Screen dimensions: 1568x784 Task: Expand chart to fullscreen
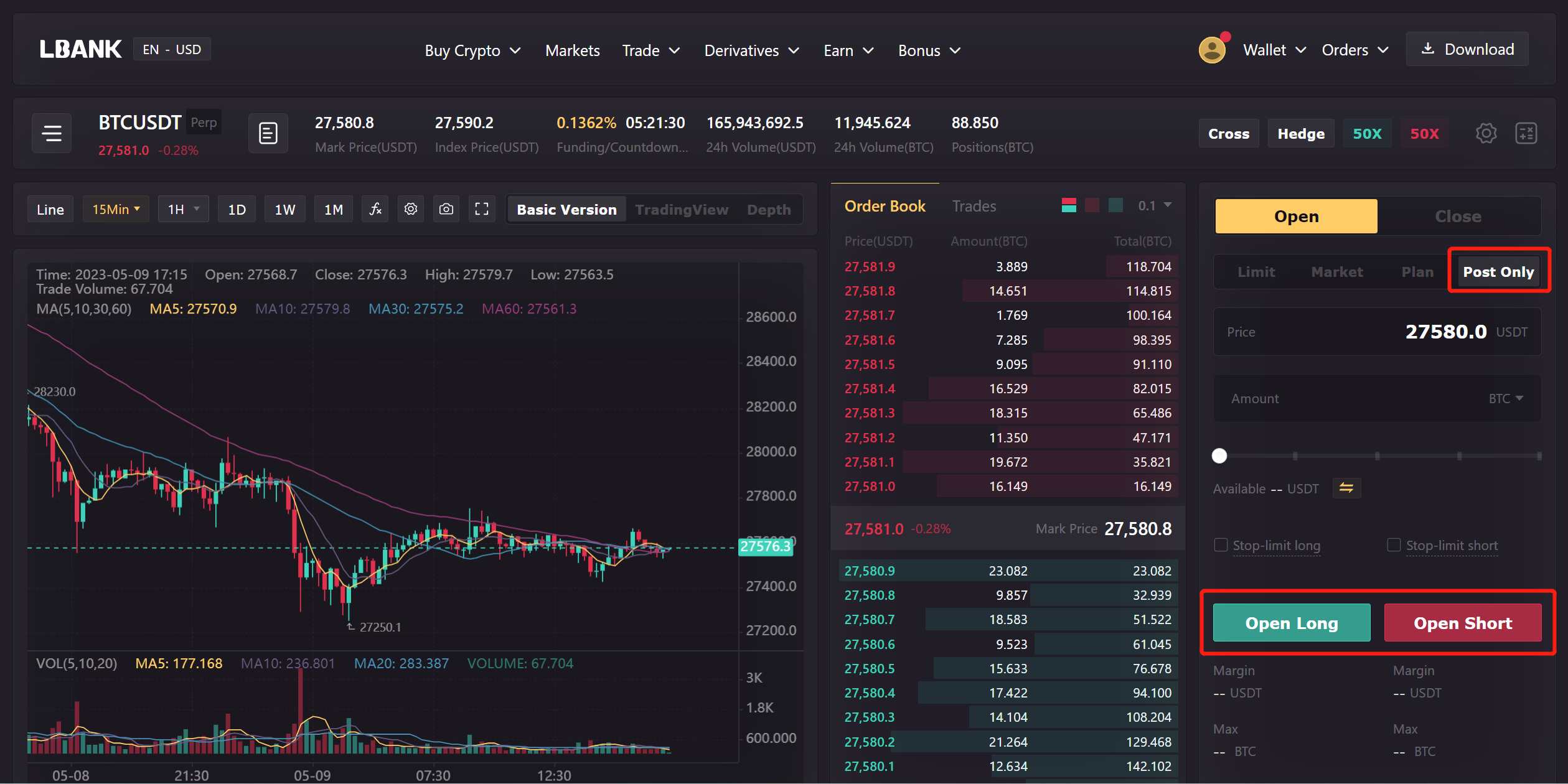tap(482, 209)
